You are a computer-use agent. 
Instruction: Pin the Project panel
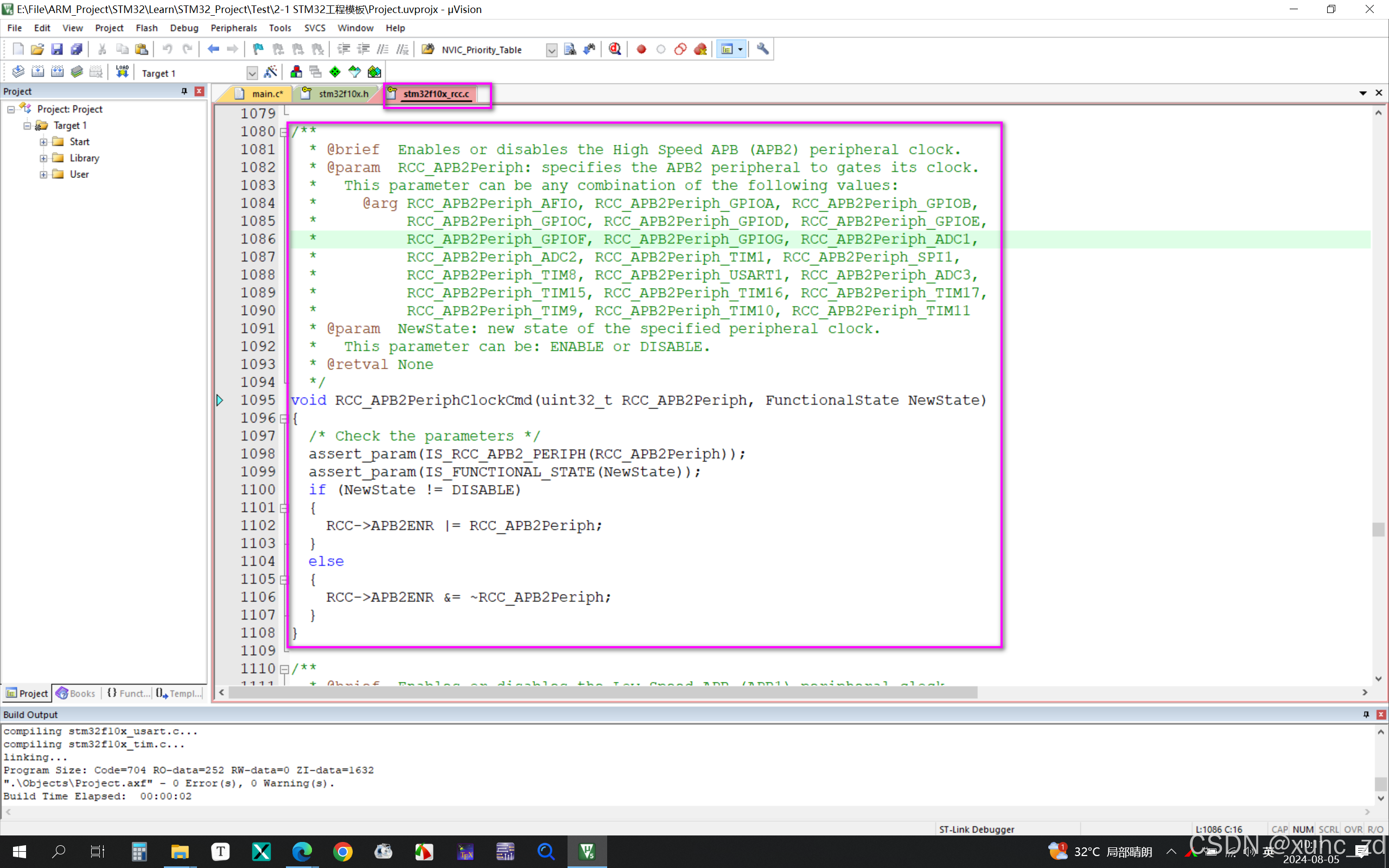click(x=184, y=91)
